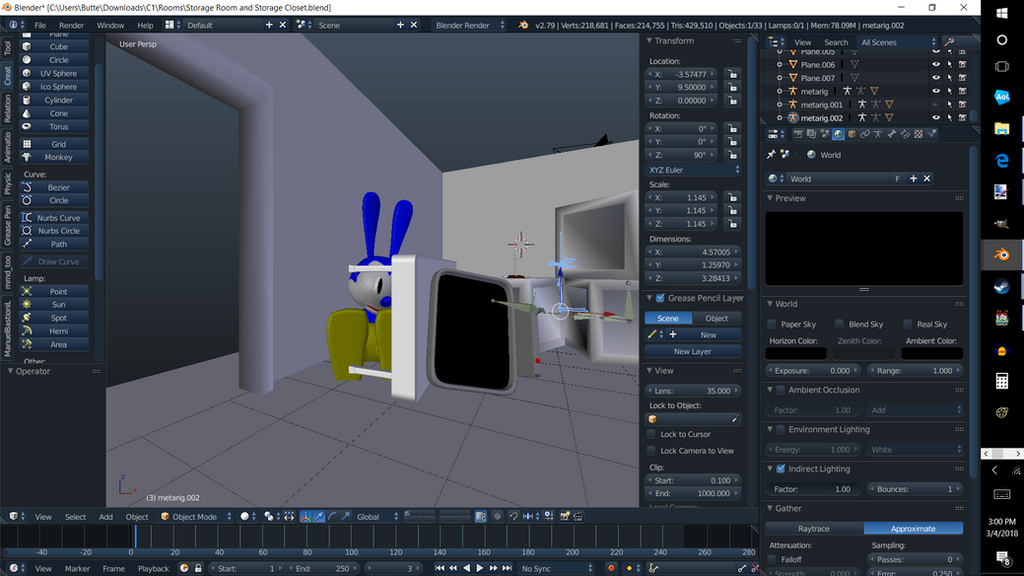Image resolution: width=1024 pixels, height=576 pixels.
Task: Add a Nurbs Circle curve
Action: pos(54,231)
